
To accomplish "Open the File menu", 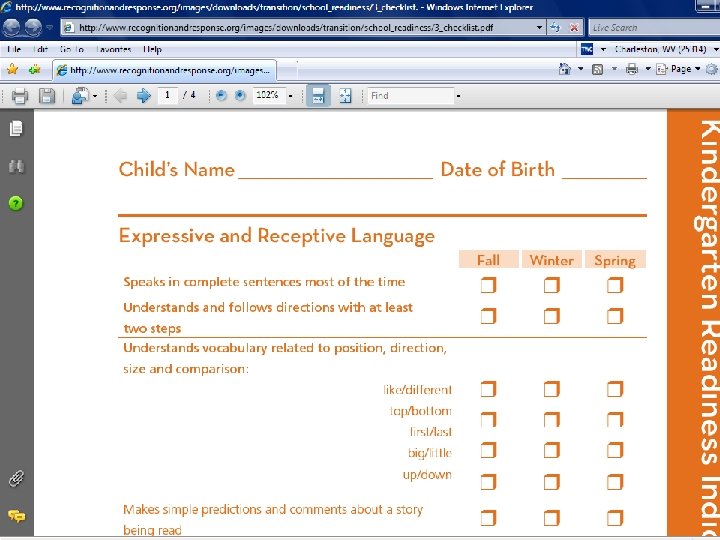I will pos(14,49).
